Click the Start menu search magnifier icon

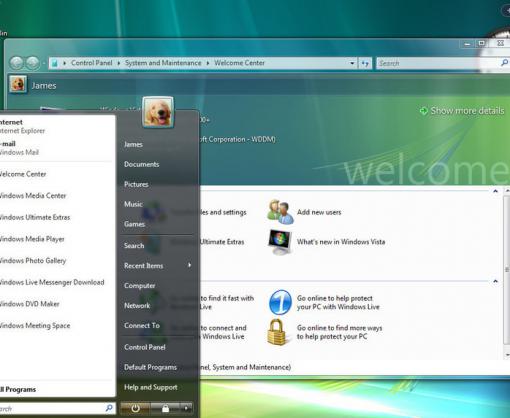point(109,408)
